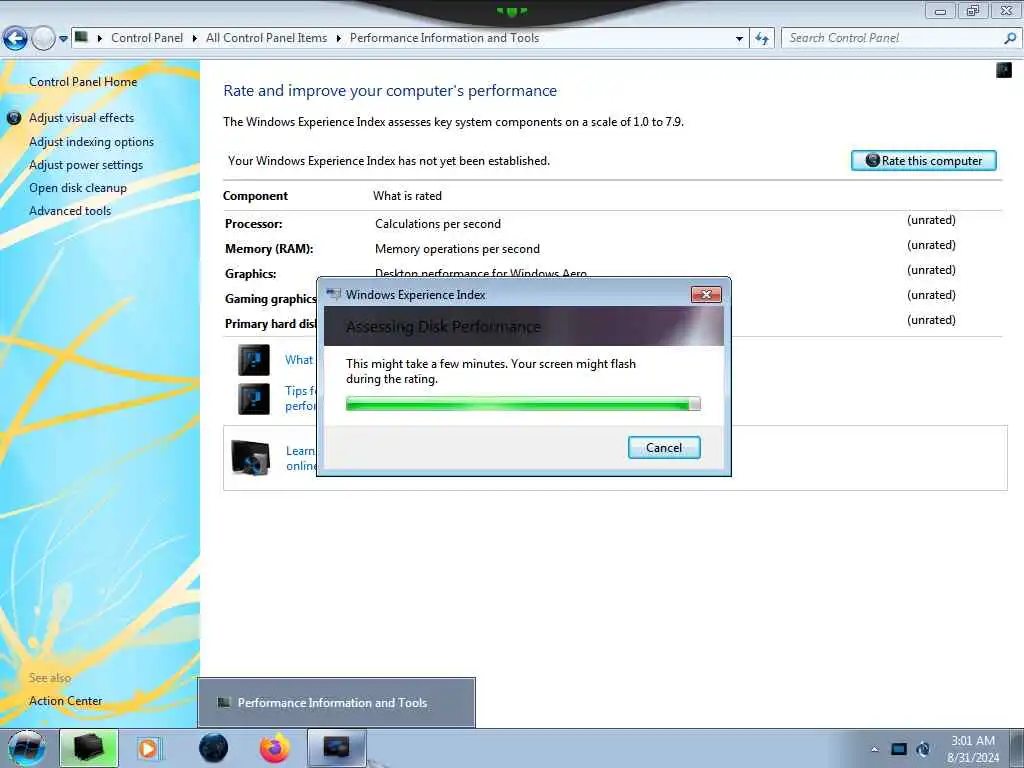The height and width of the screenshot is (768, 1024).
Task: Open the Learn online link
Action: (x=301, y=458)
